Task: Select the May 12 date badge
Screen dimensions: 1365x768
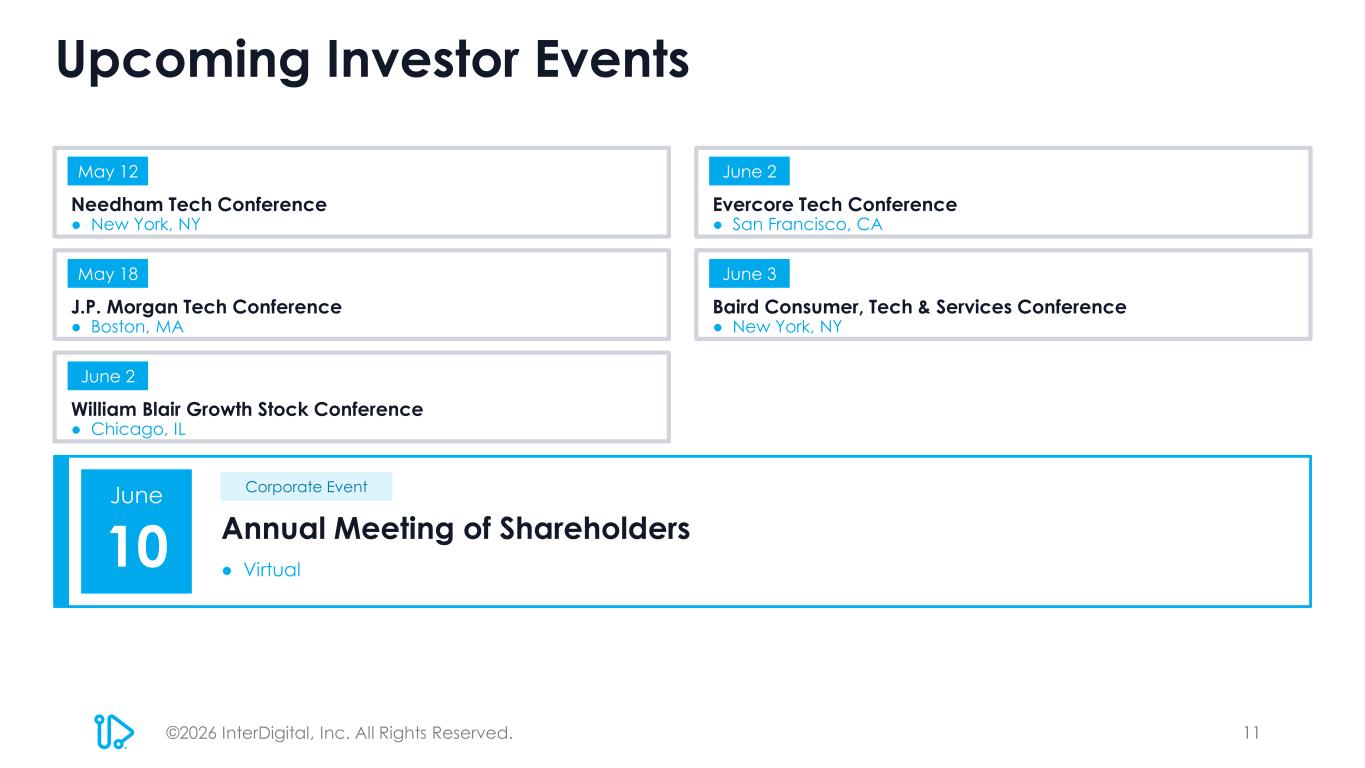Action: [x=108, y=172]
